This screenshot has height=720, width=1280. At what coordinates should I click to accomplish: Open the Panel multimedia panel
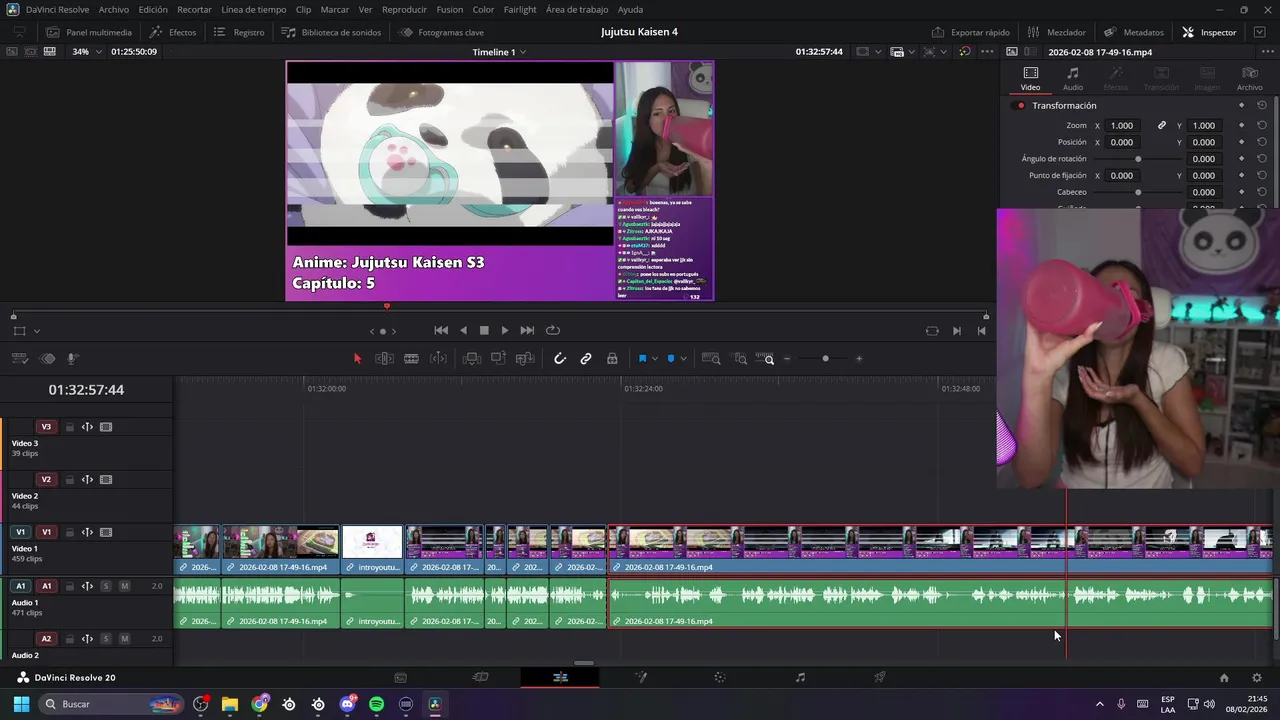pyautogui.click(x=88, y=32)
